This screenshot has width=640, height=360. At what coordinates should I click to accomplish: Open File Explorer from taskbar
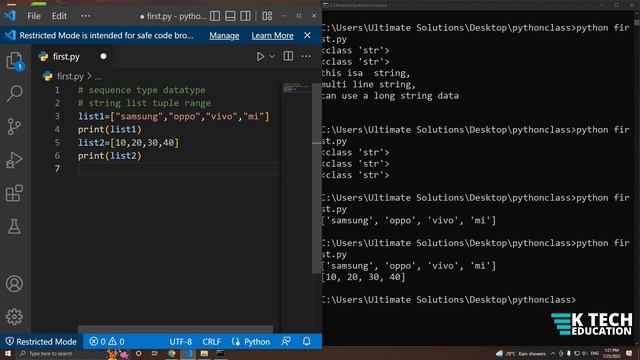(204, 353)
